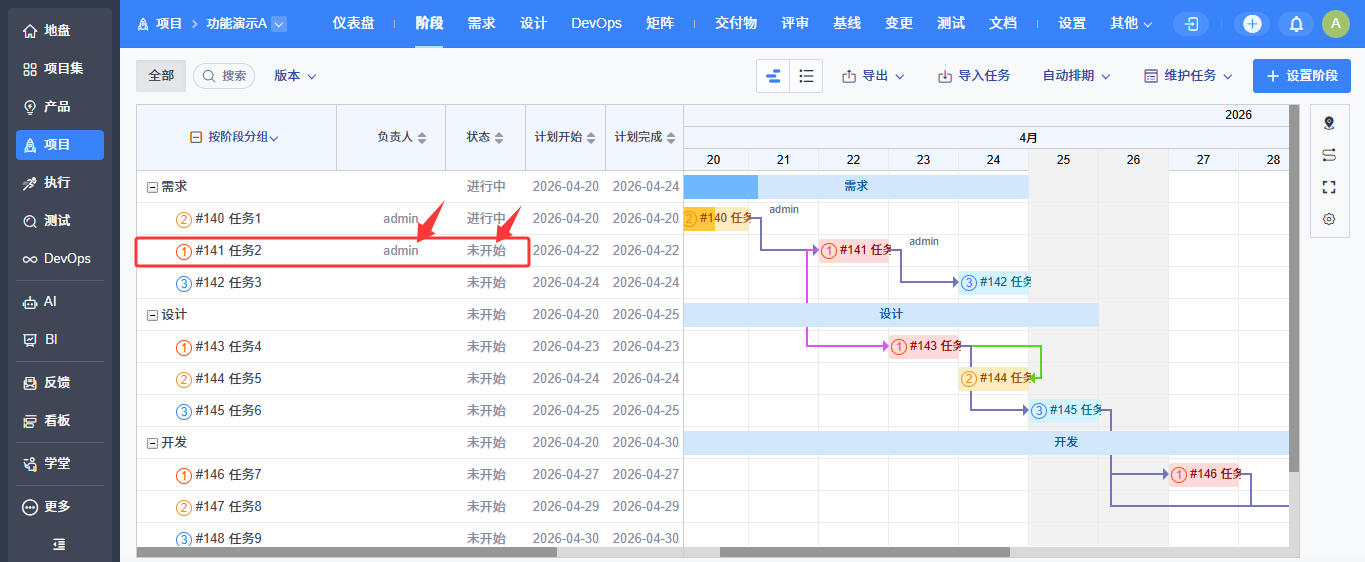Open the 看板 sidebar item
This screenshot has width=1365, height=562.
click(x=60, y=421)
